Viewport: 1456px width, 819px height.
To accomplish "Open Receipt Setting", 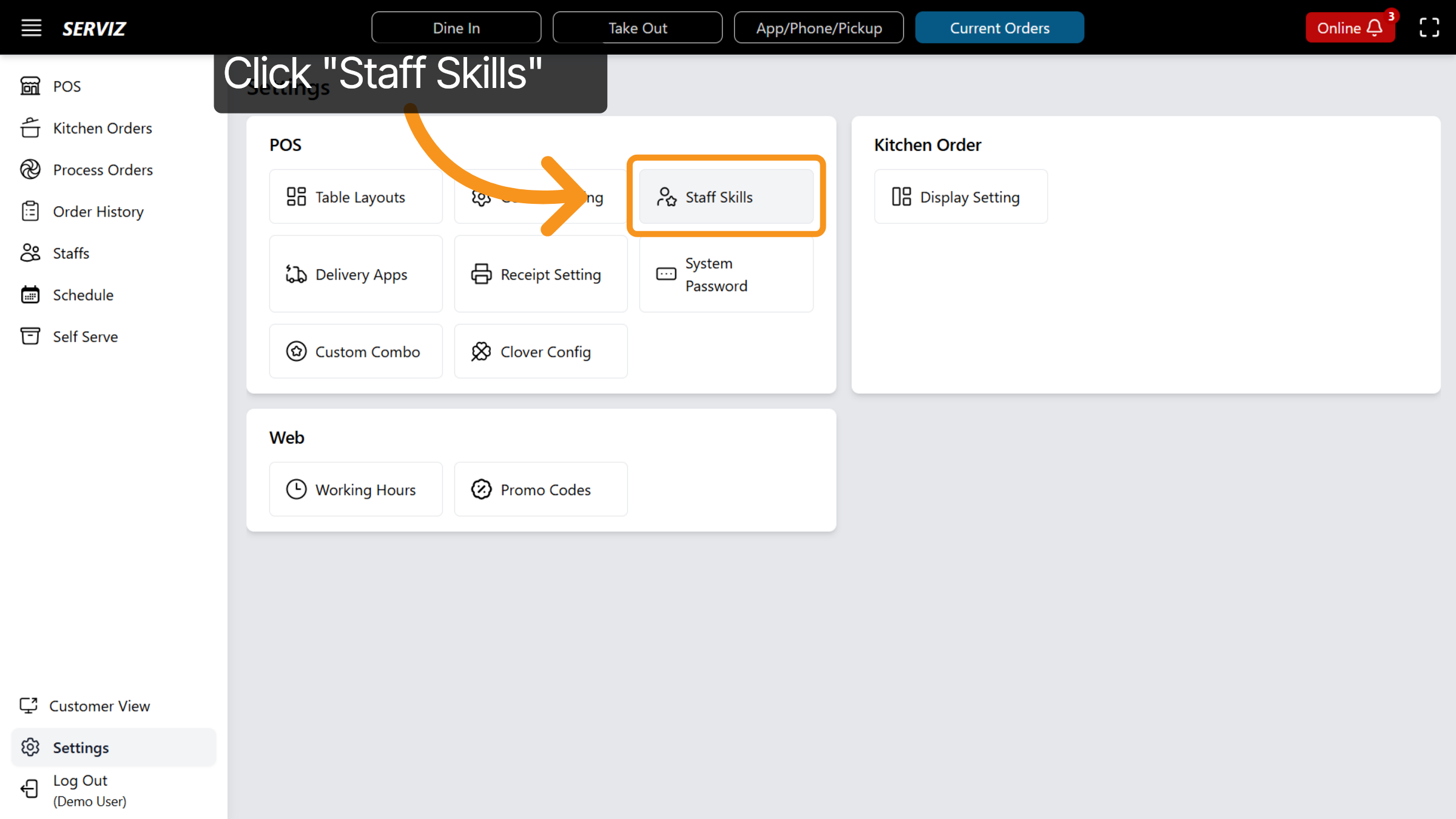I will coord(540,274).
